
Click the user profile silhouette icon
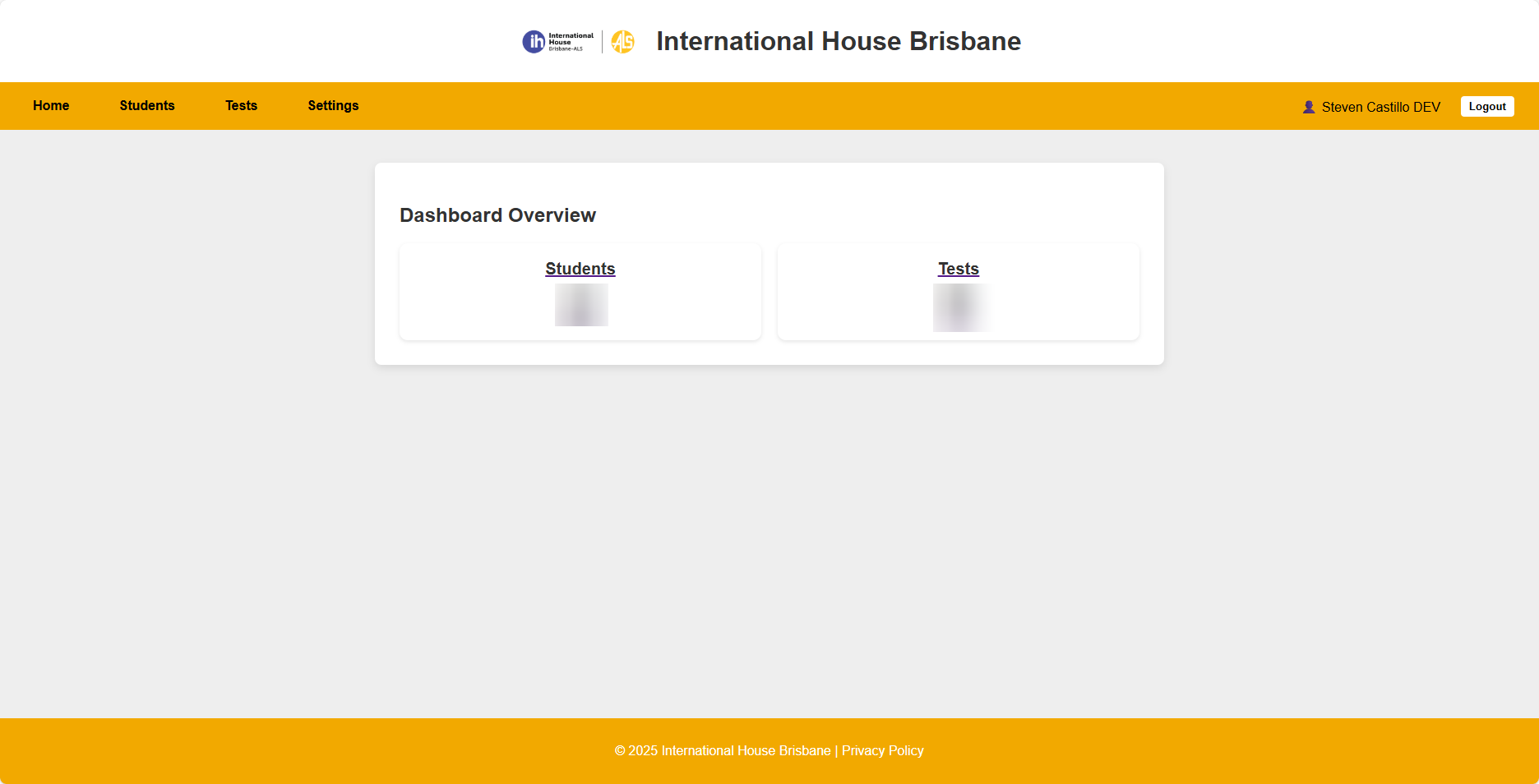[x=1309, y=107]
